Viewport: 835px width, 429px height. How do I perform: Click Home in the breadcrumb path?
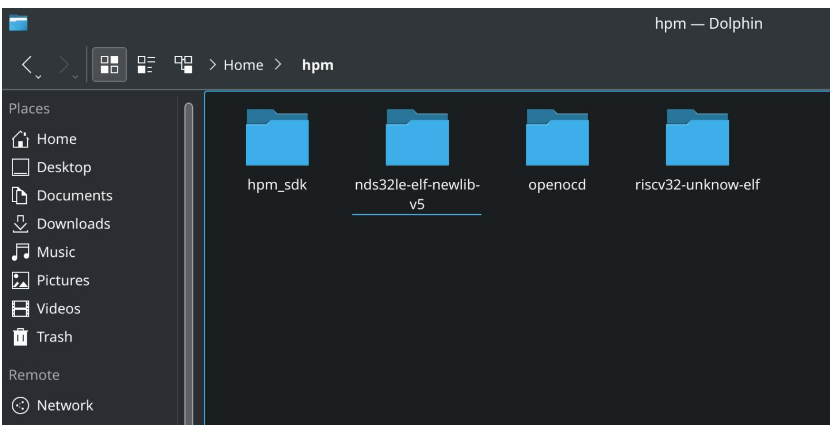243,65
